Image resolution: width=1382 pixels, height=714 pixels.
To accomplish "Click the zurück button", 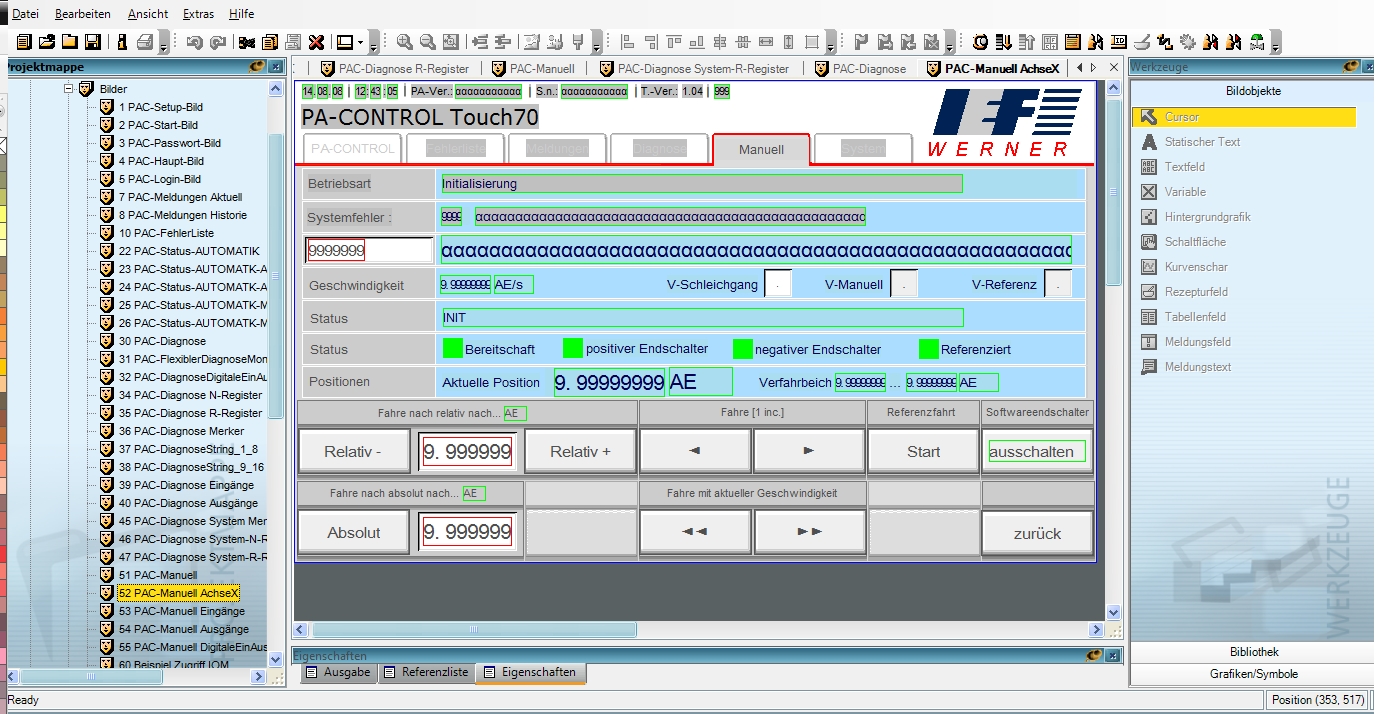I will coord(1037,533).
